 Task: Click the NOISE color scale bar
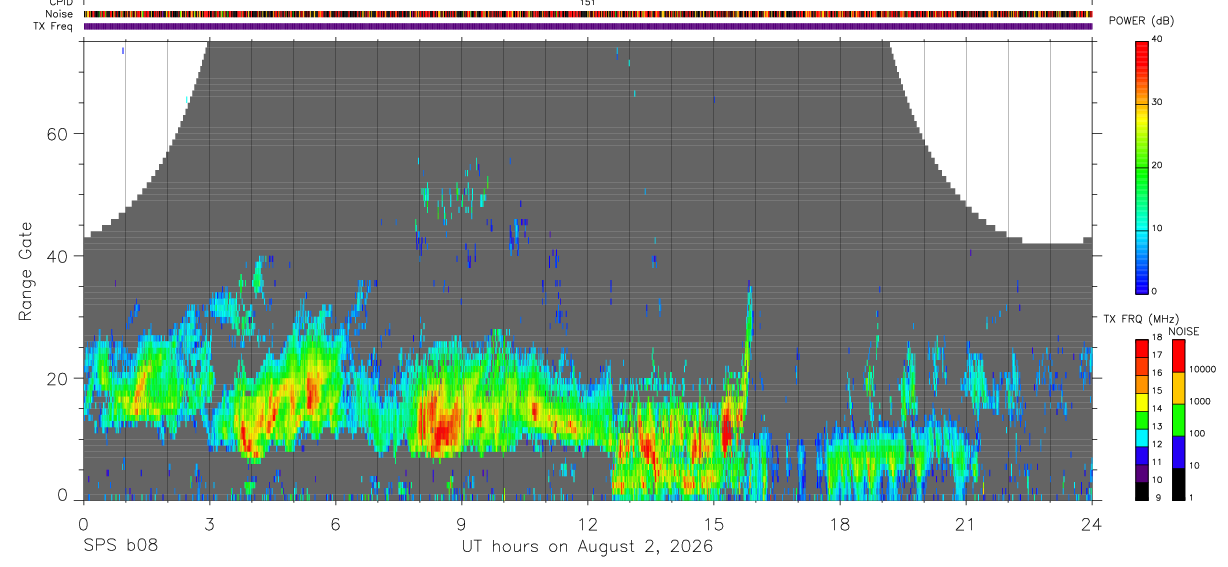point(1179,420)
